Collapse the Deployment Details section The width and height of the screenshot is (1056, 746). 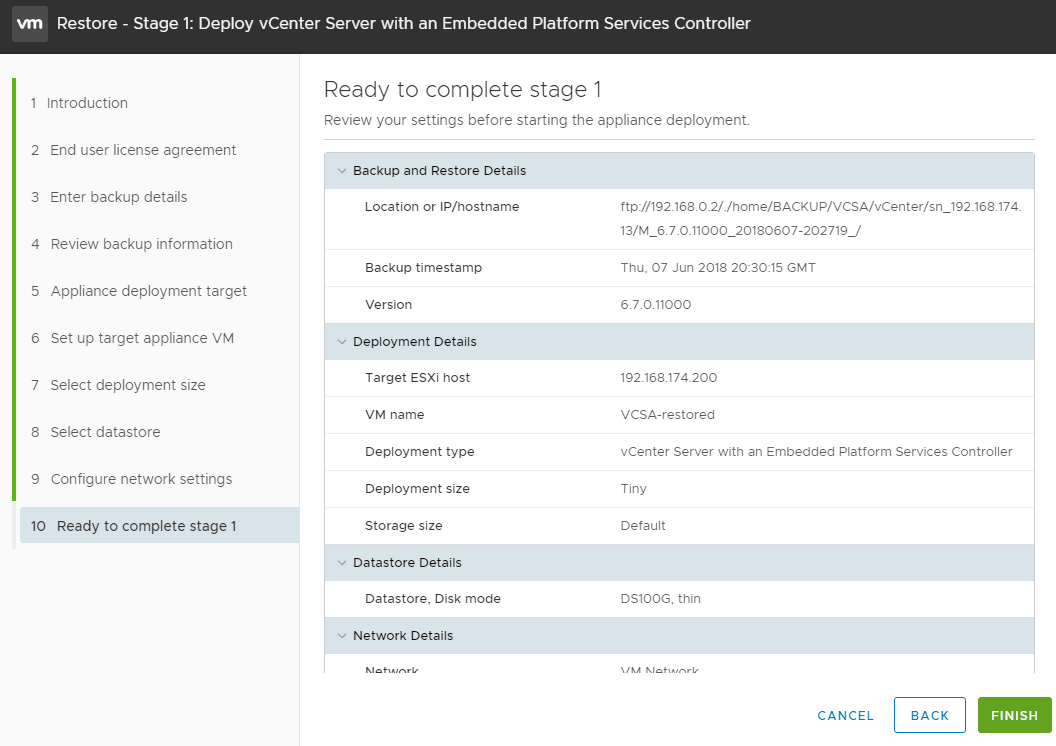[342, 342]
